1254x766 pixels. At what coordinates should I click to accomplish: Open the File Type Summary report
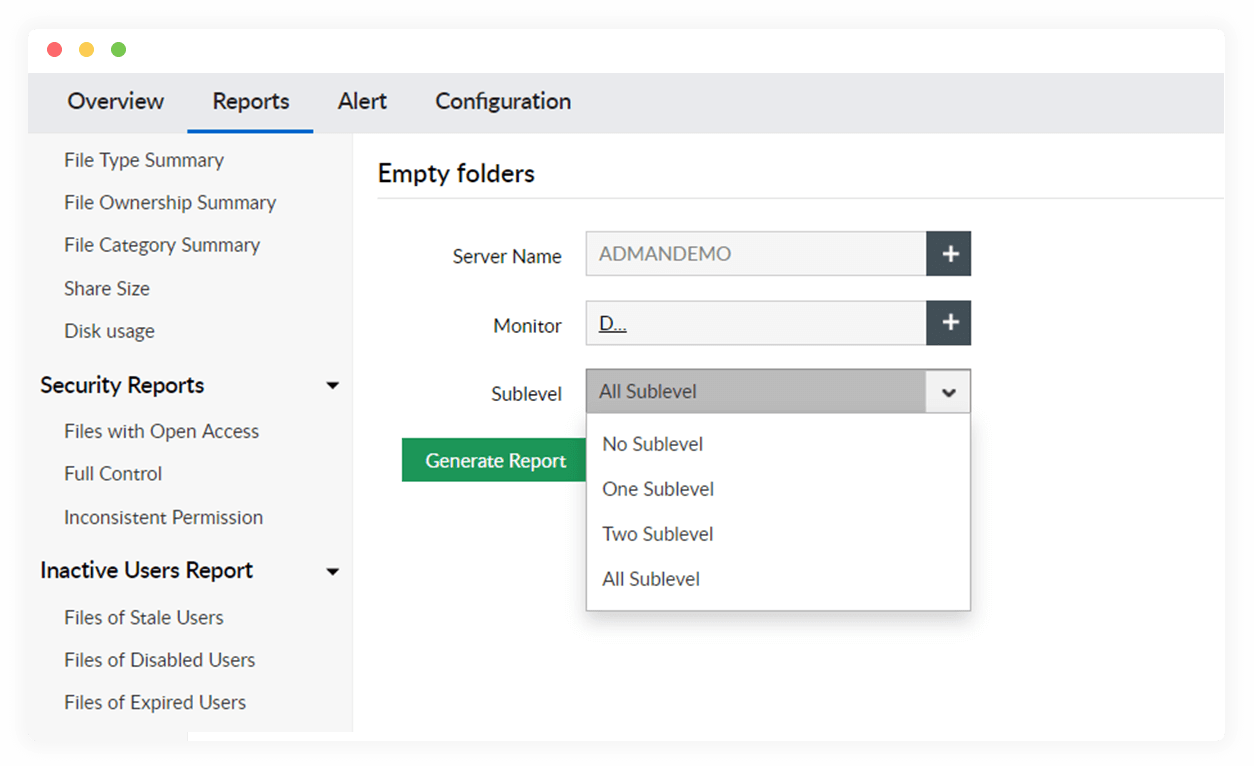coord(143,160)
